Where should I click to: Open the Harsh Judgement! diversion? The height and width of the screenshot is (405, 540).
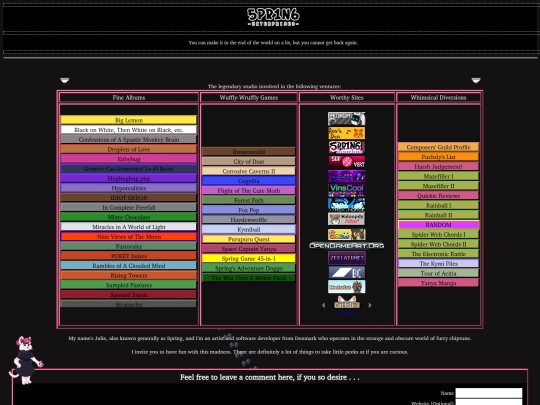438,166
